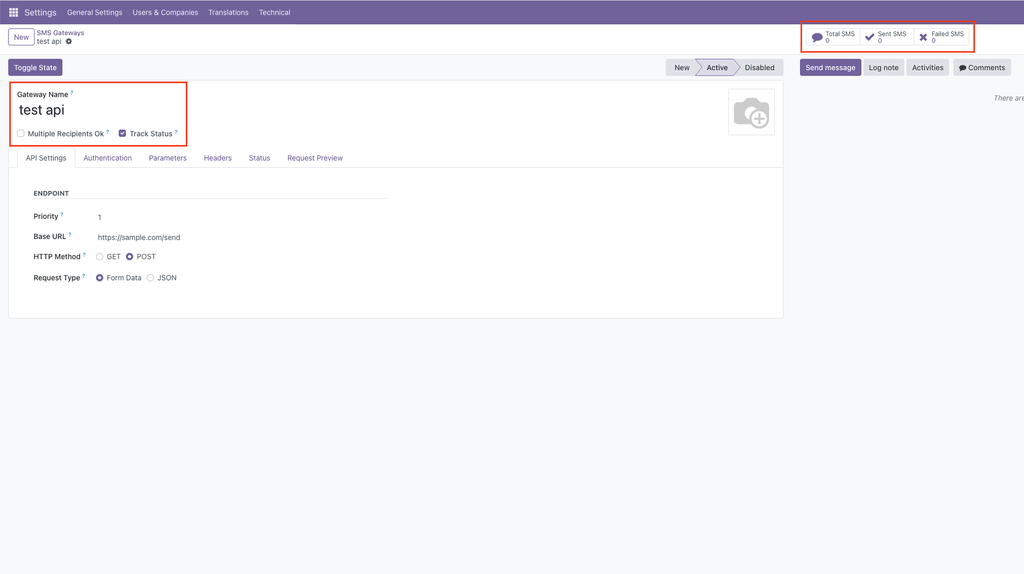Click help tooltip icon next to Base URL
The width and height of the screenshot is (1024, 574).
tap(70, 235)
